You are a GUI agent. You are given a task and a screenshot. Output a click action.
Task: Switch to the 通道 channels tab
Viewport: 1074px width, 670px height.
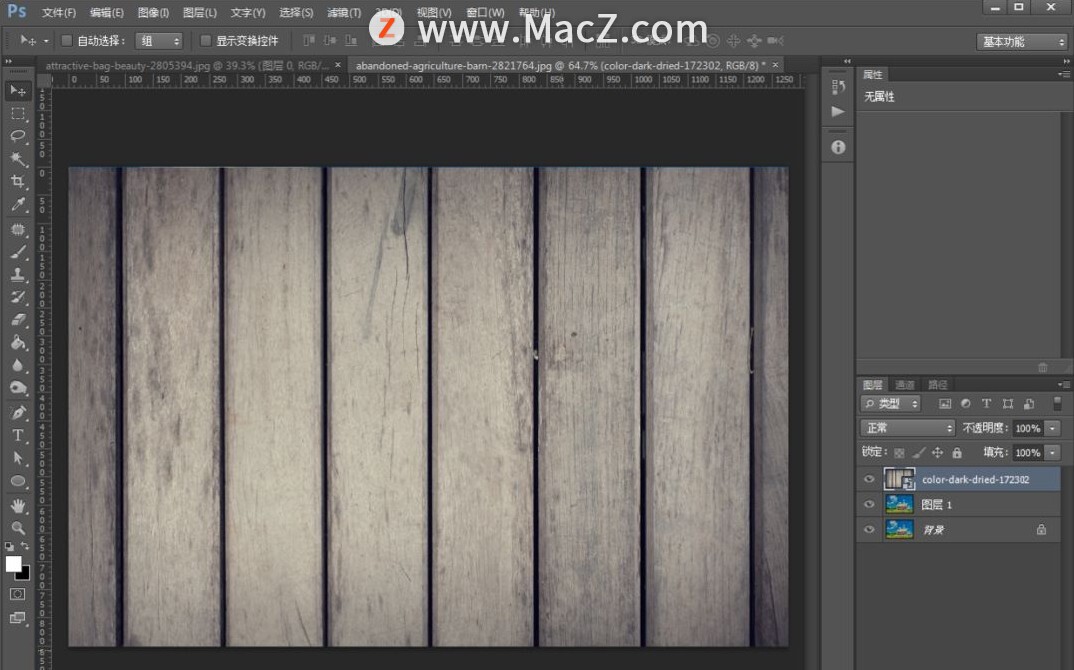[905, 385]
